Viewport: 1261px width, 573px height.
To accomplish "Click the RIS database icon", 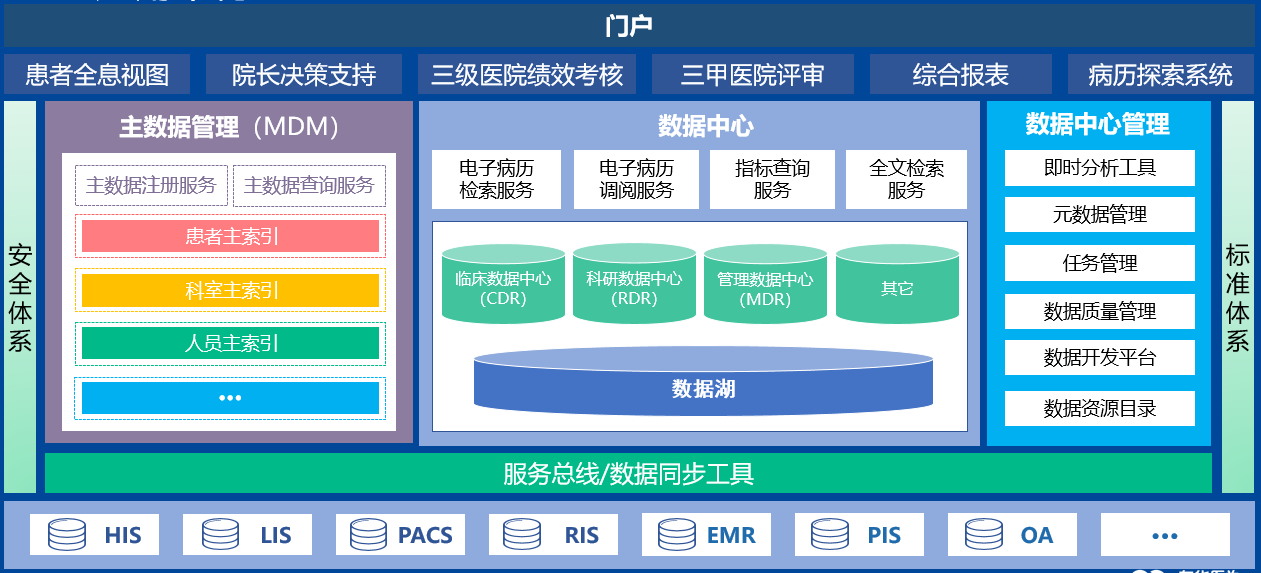I will coord(522,535).
